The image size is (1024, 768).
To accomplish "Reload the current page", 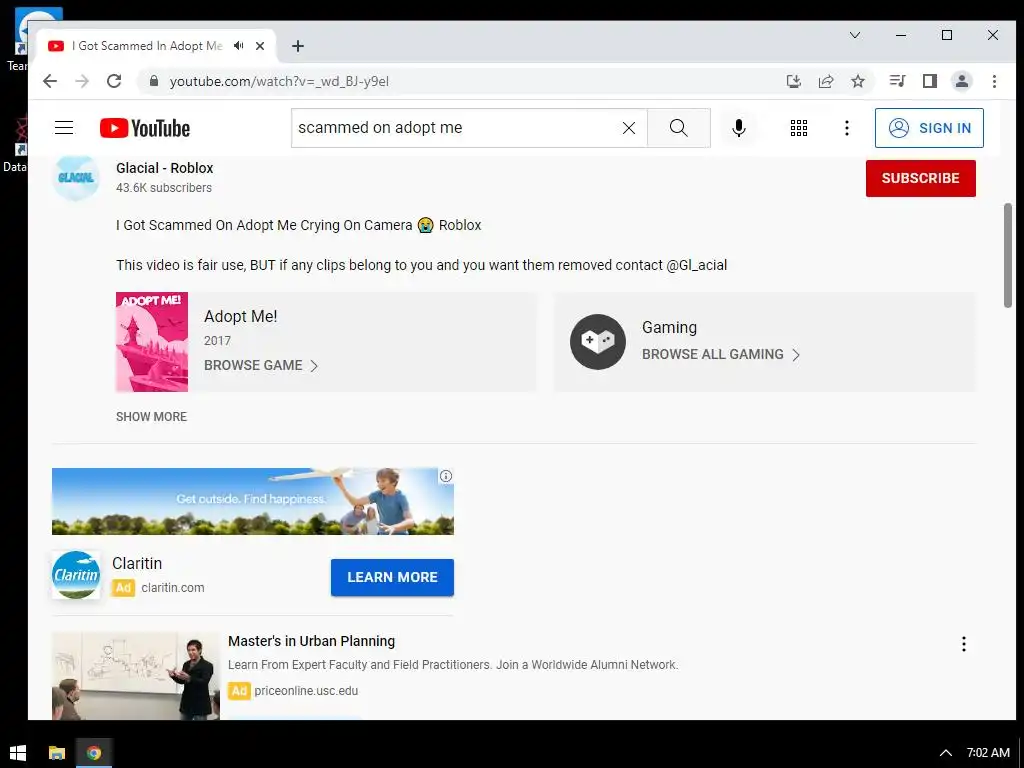I will 114,81.
